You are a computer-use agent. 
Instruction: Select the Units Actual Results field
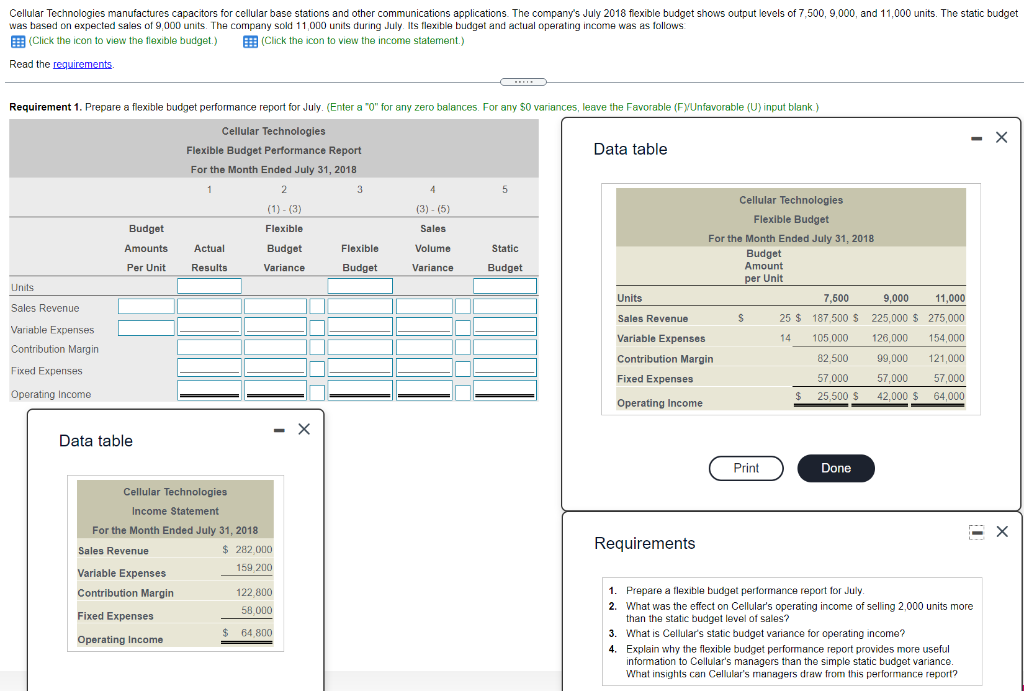coord(210,286)
